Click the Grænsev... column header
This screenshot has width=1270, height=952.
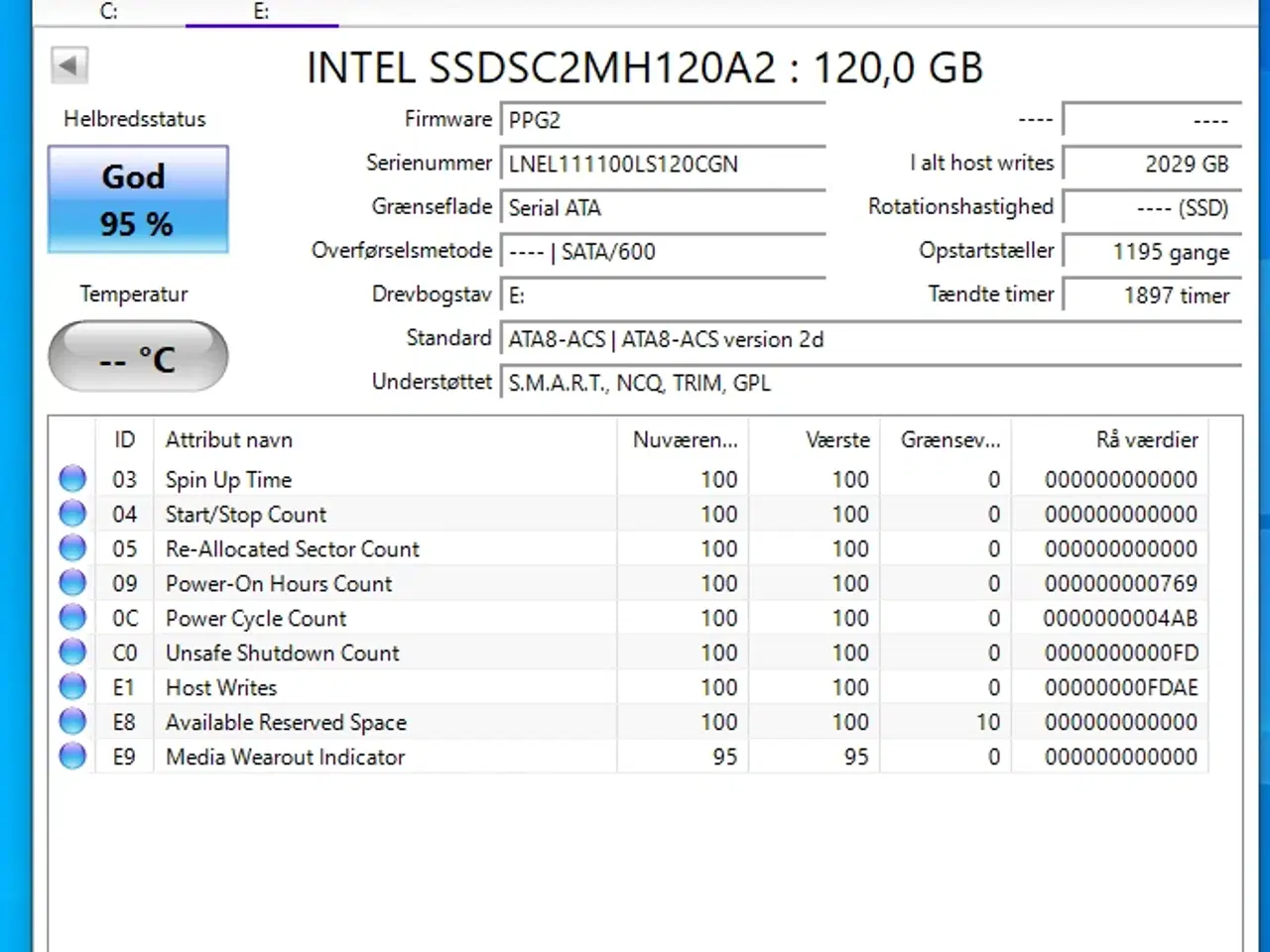coord(946,439)
